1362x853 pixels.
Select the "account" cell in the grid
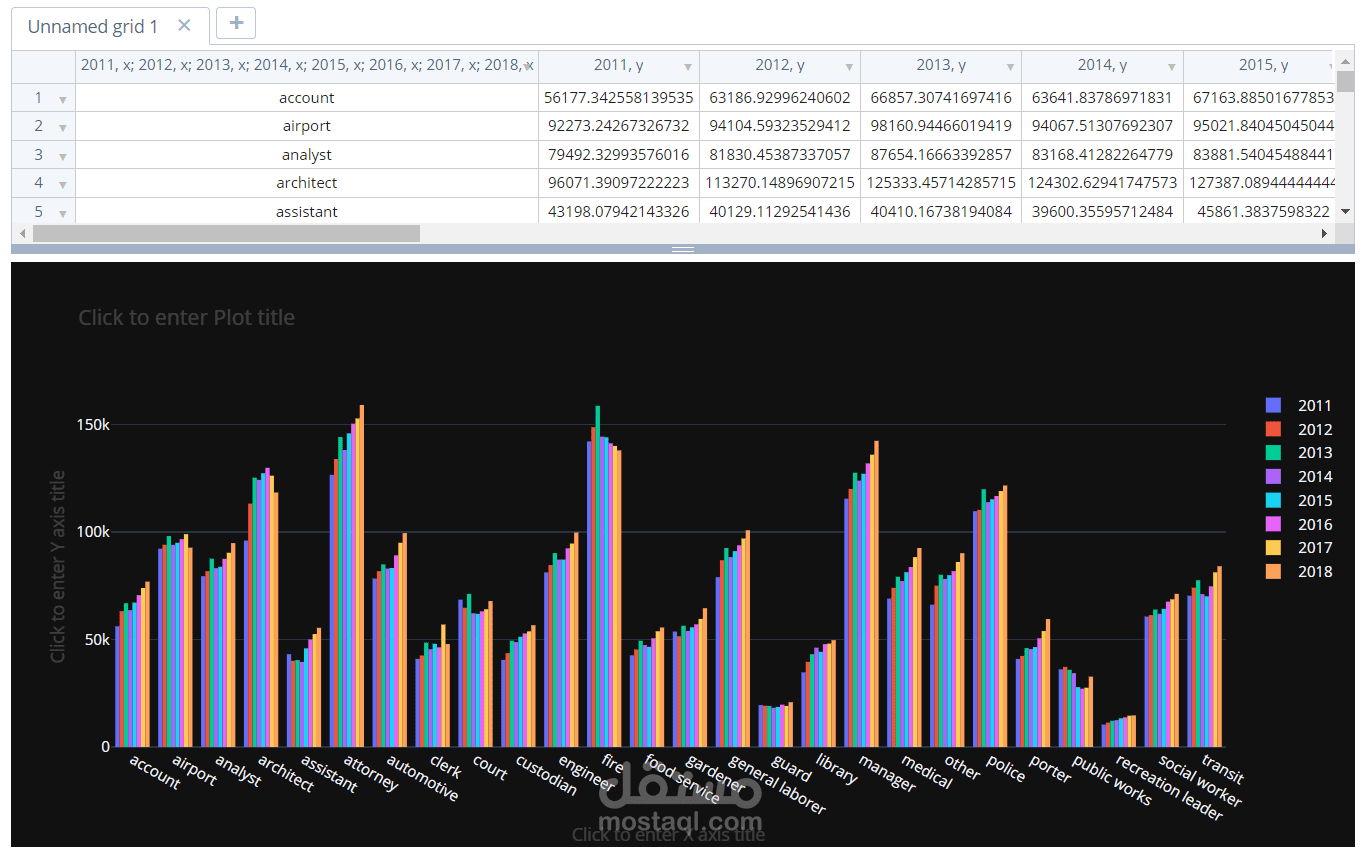pyautogui.click(x=307, y=98)
